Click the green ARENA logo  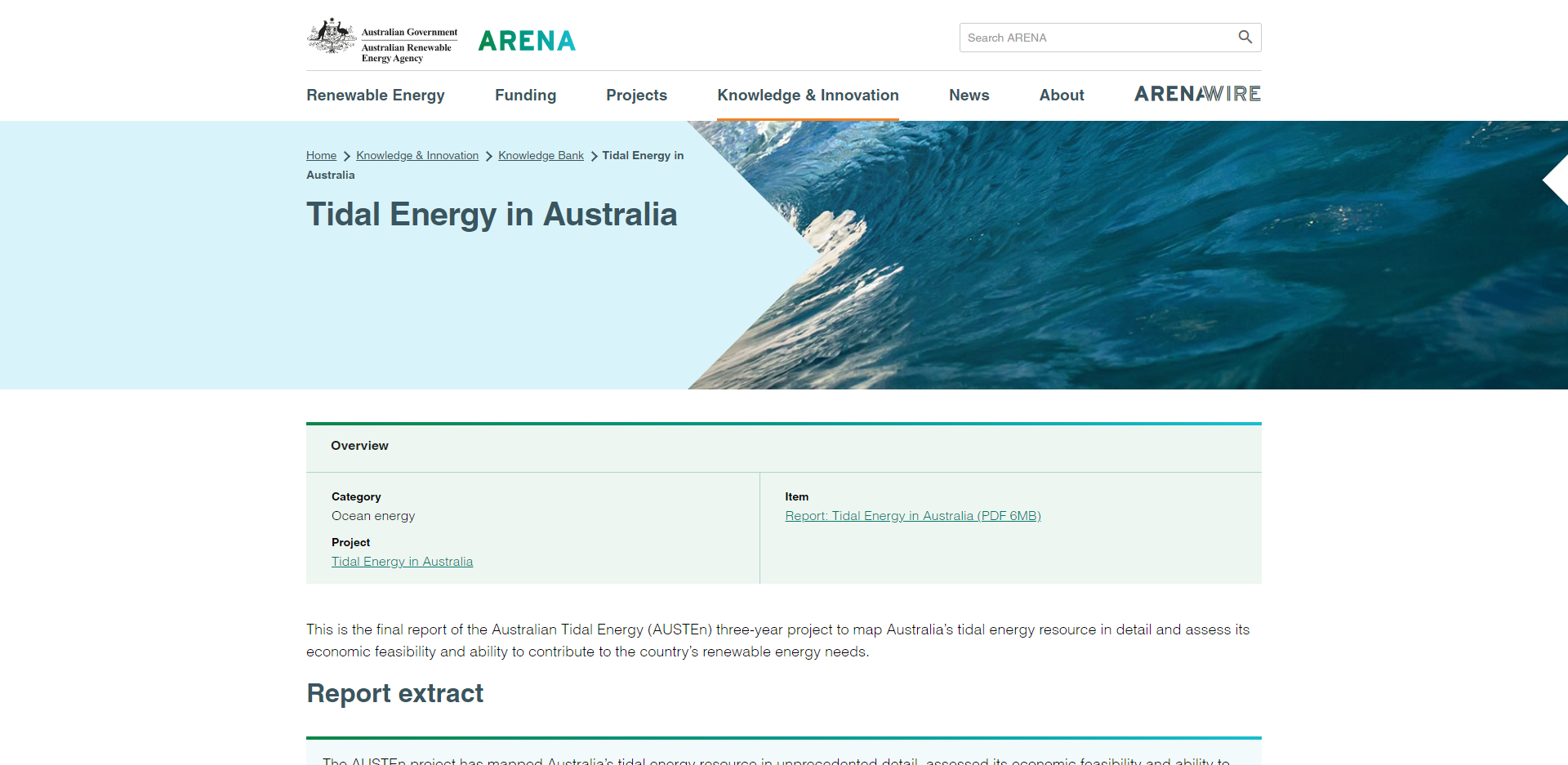527,41
